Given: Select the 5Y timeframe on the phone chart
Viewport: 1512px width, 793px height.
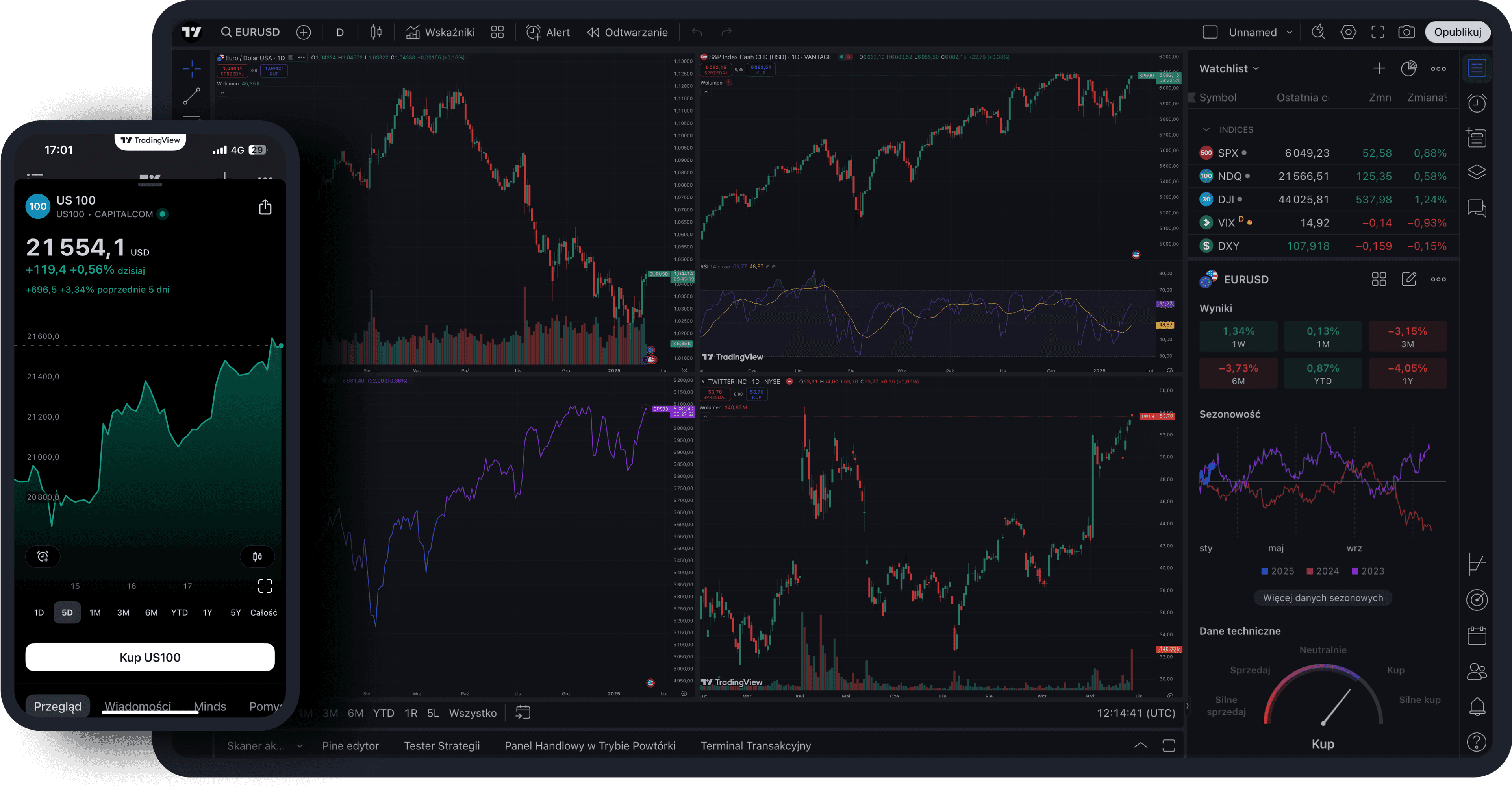Looking at the screenshot, I should (x=235, y=612).
